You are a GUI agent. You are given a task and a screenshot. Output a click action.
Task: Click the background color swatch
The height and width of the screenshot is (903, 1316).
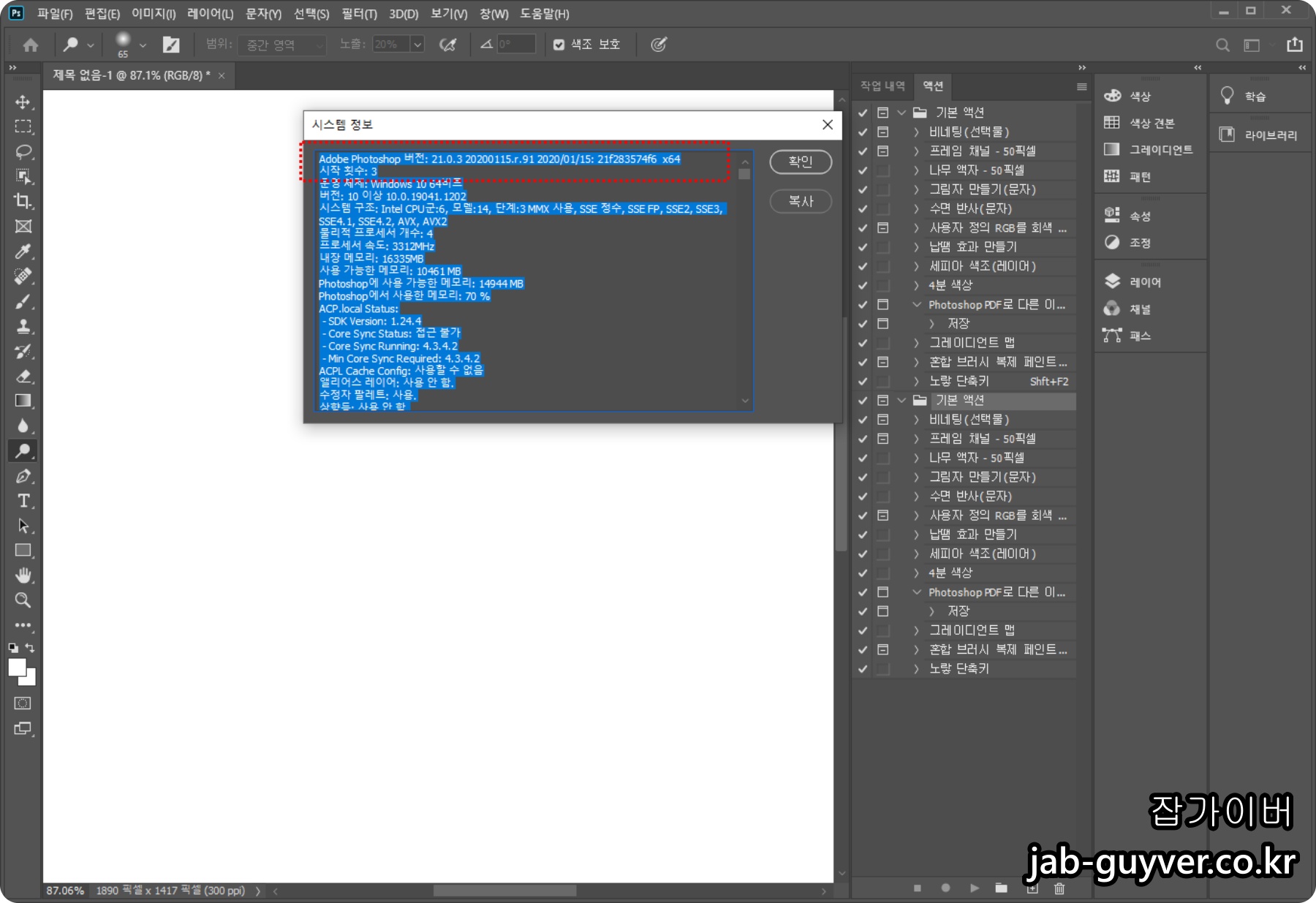click(30, 680)
